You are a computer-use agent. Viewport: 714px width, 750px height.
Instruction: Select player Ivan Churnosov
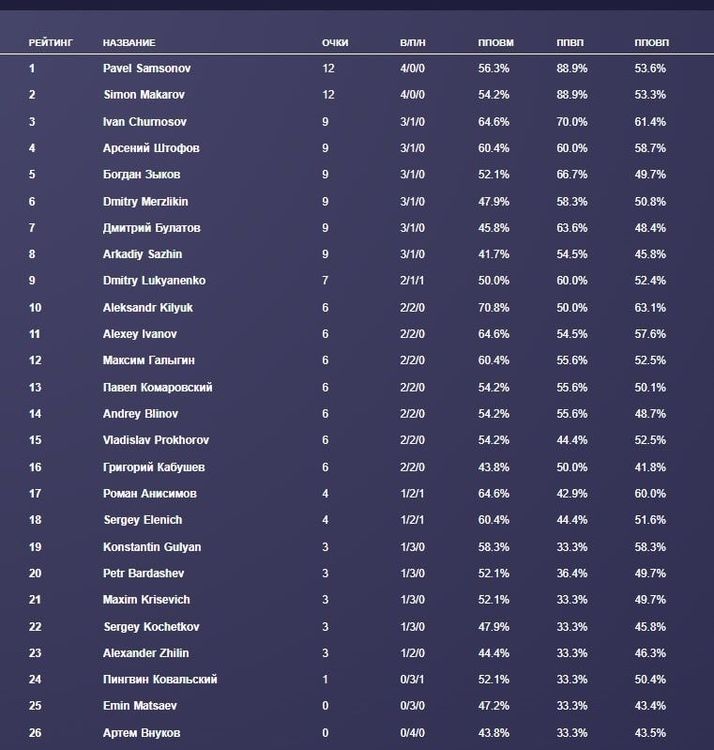pos(146,122)
